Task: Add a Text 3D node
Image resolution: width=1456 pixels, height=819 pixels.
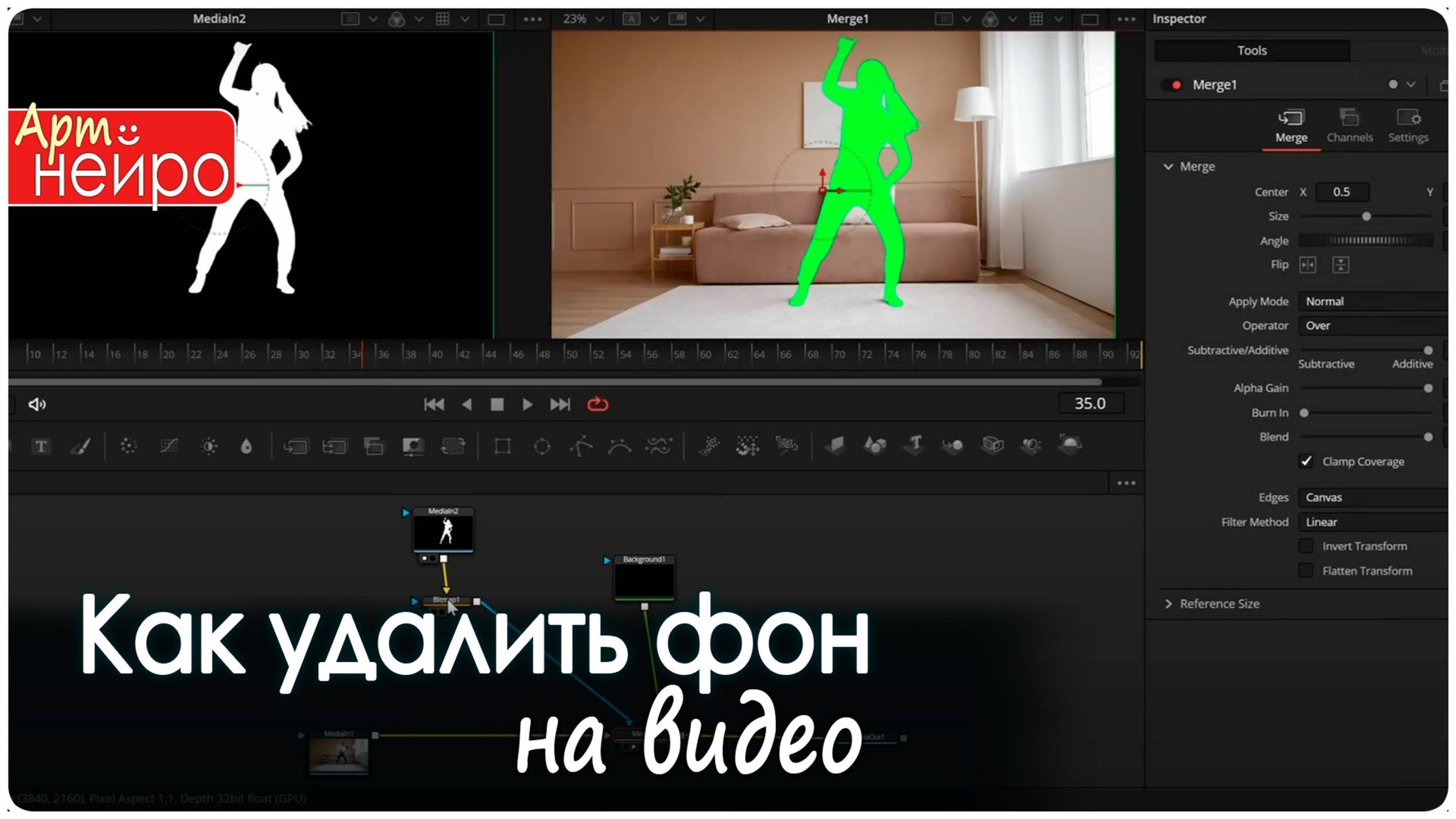Action: coord(915,447)
